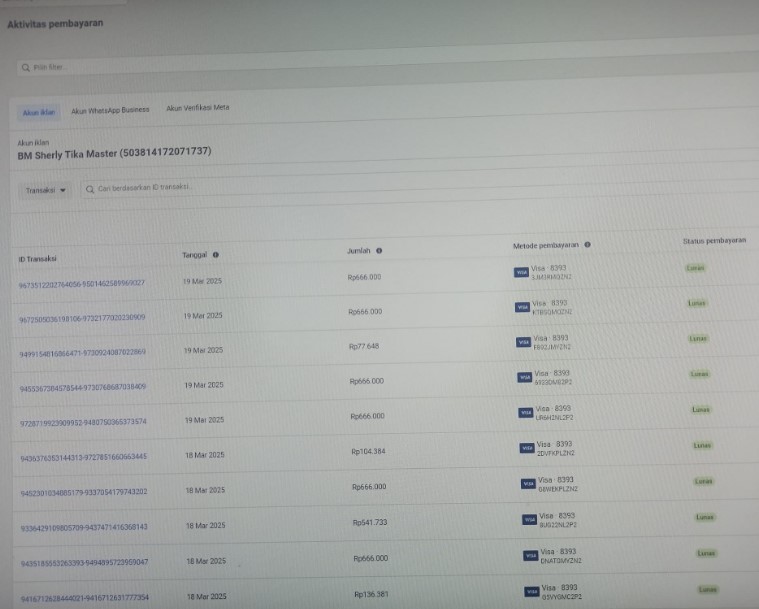Open transaction ID ending in 7022869
Screen dimensions: 759x609
click(x=82, y=352)
